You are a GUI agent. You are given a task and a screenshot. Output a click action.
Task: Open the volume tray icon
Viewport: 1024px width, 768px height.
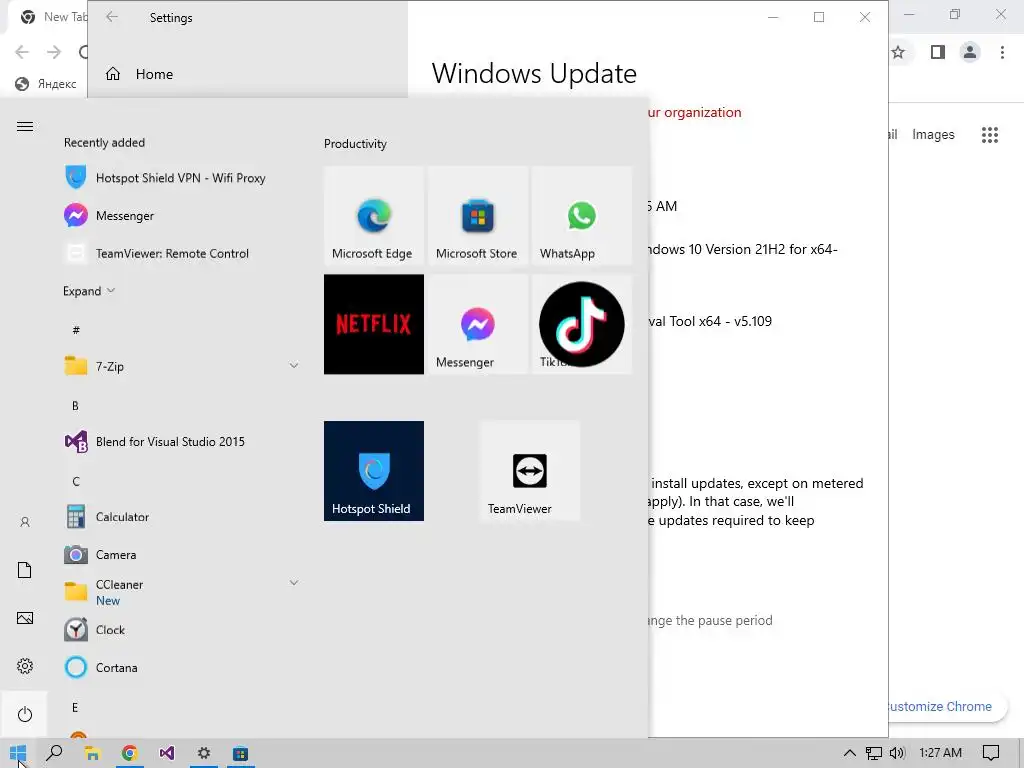coord(897,753)
